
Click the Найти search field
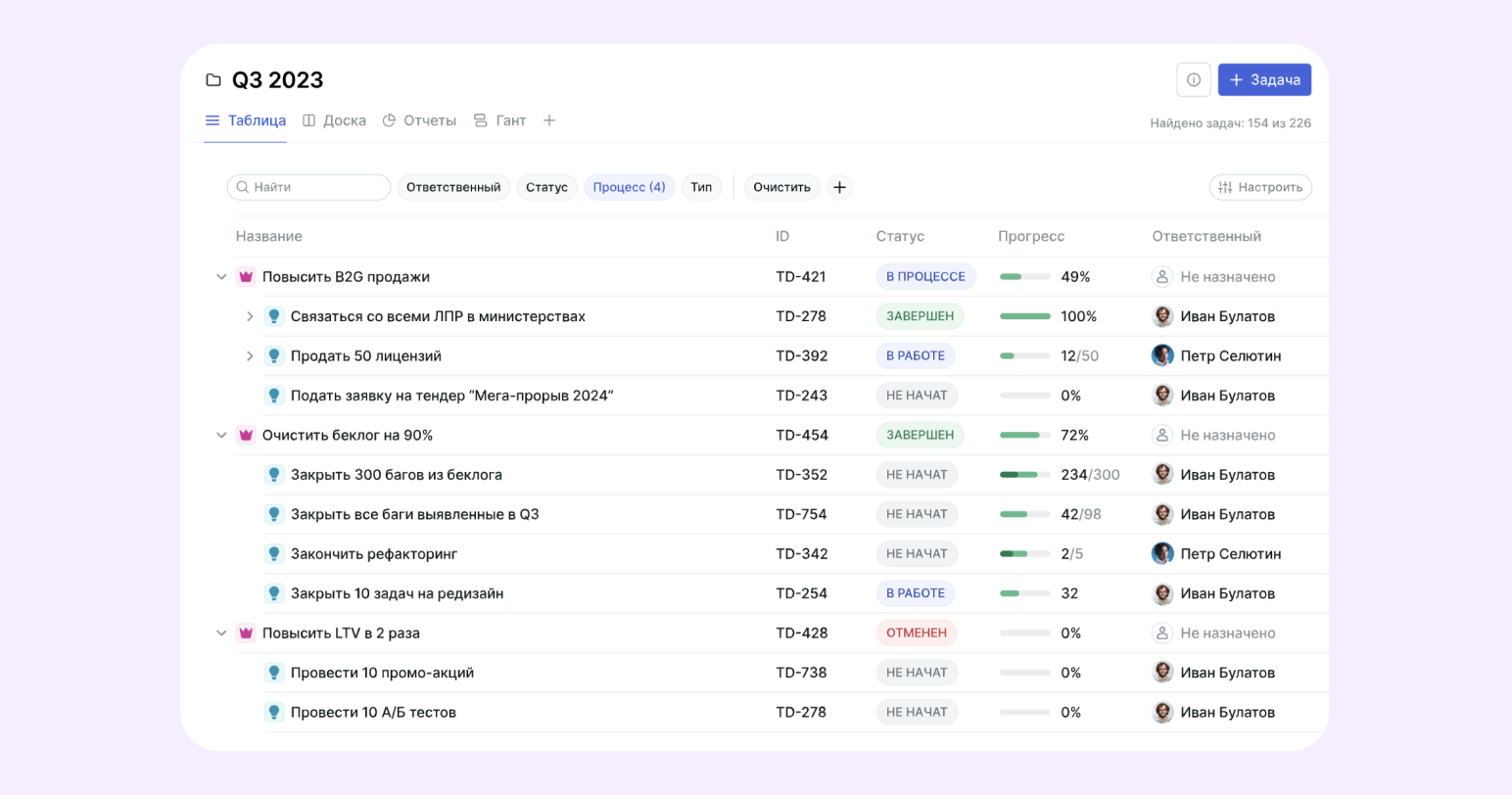309,187
